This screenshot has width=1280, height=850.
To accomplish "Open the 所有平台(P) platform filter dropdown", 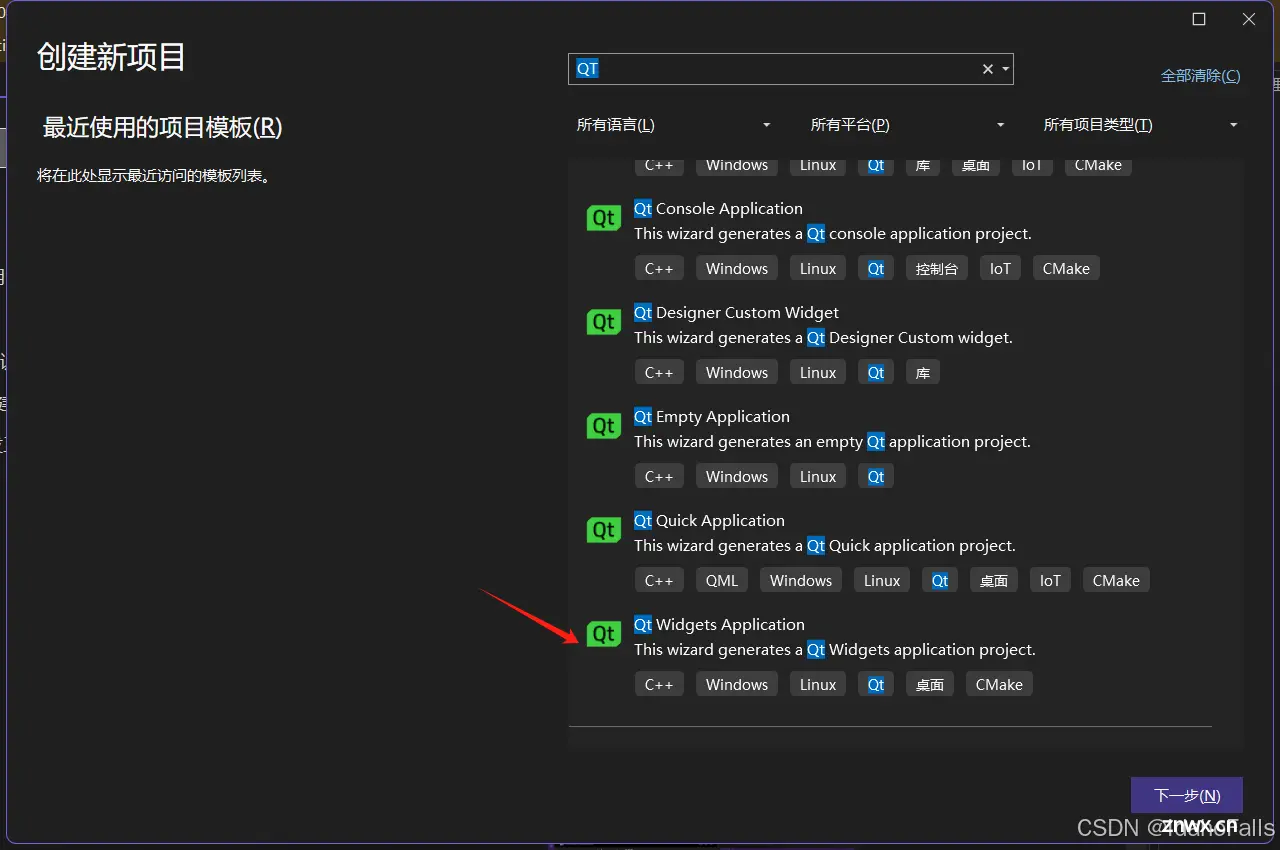I will point(907,125).
